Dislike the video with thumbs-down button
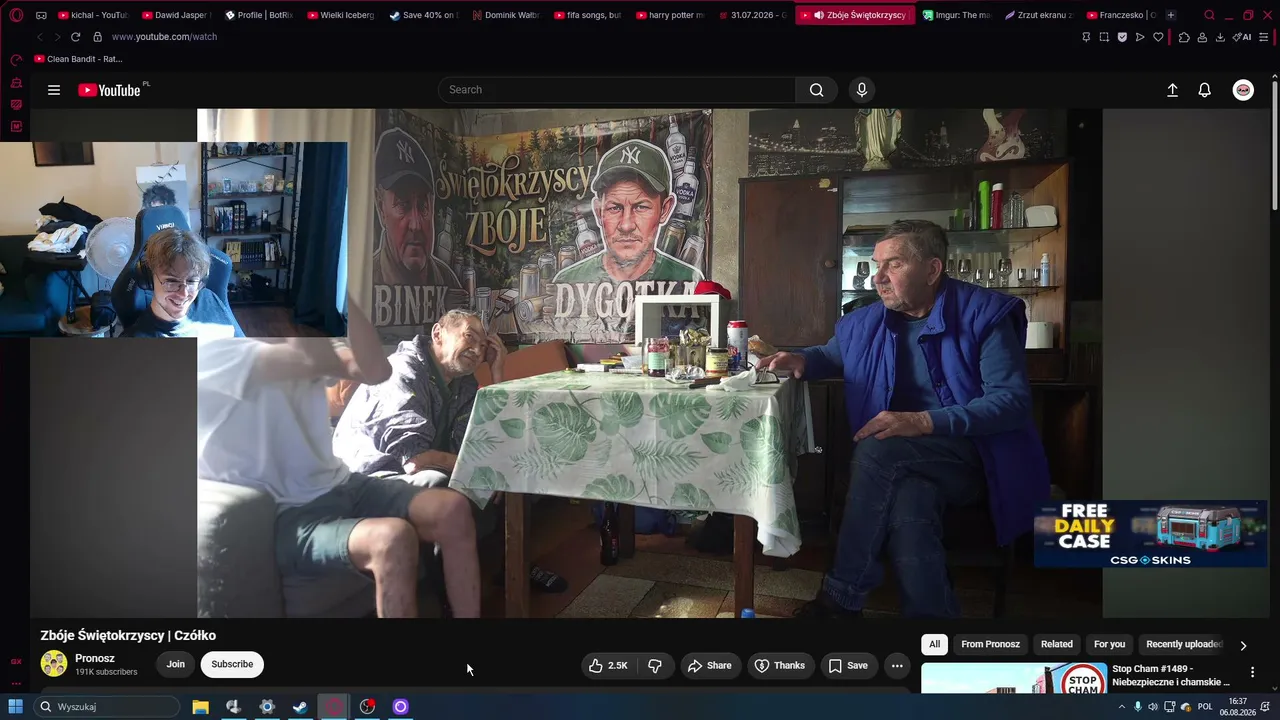 click(655, 665)
